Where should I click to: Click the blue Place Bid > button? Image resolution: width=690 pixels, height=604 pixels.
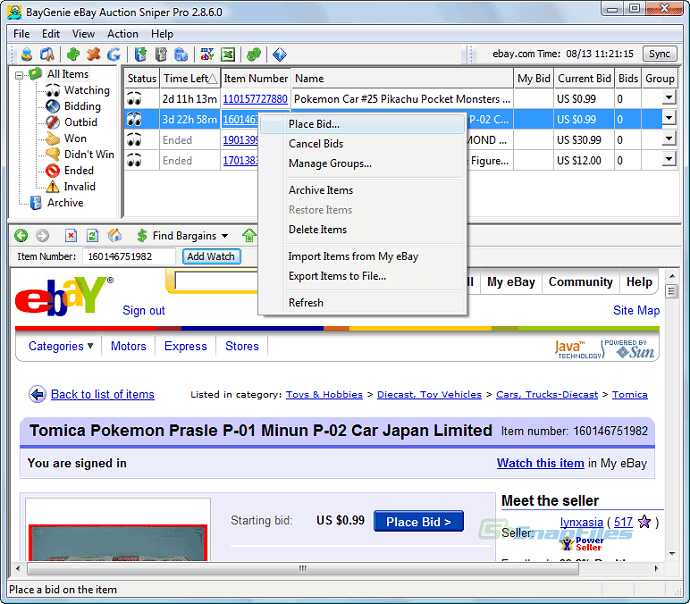[x=418, y=522]
